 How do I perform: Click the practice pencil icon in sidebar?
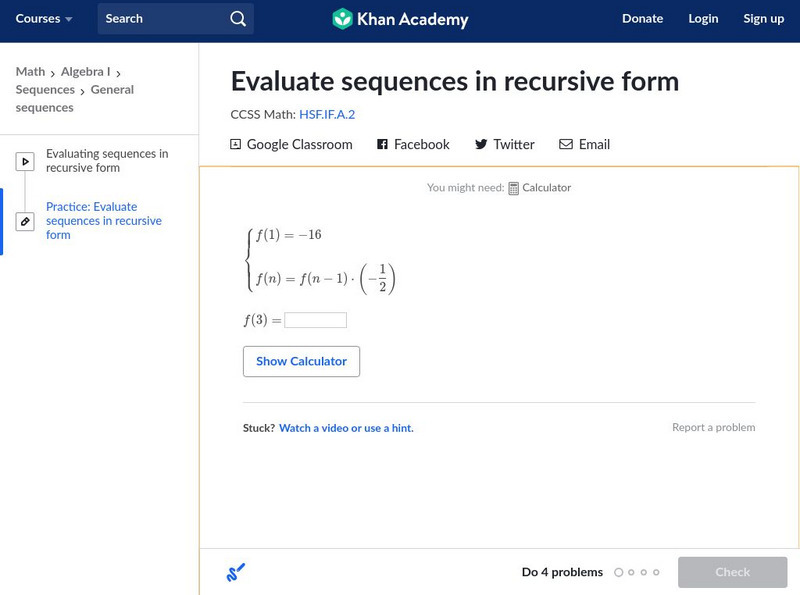click(x=25, y=221)
